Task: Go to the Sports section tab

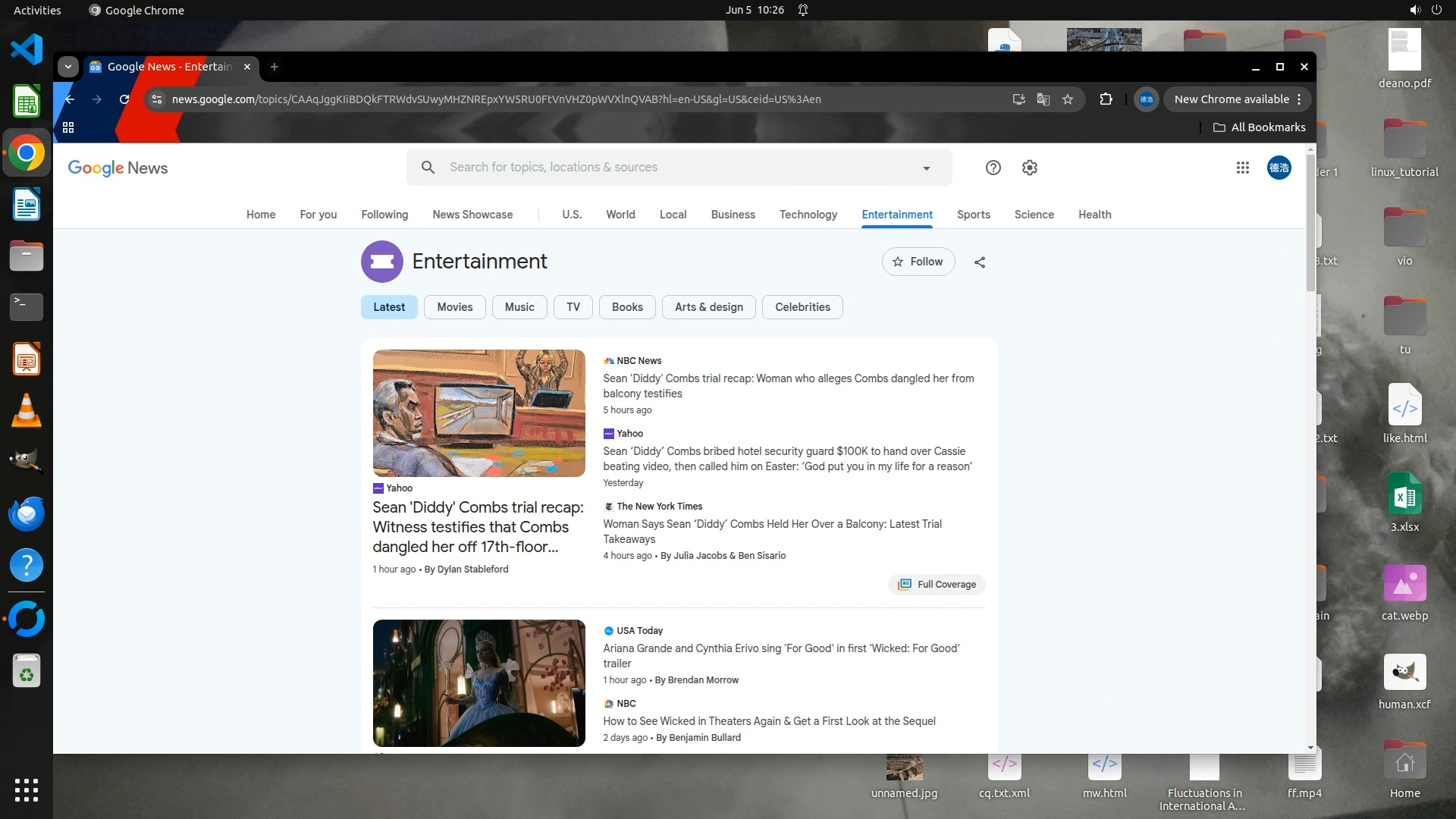Action: pyautogui.click(x=973, y=215)
